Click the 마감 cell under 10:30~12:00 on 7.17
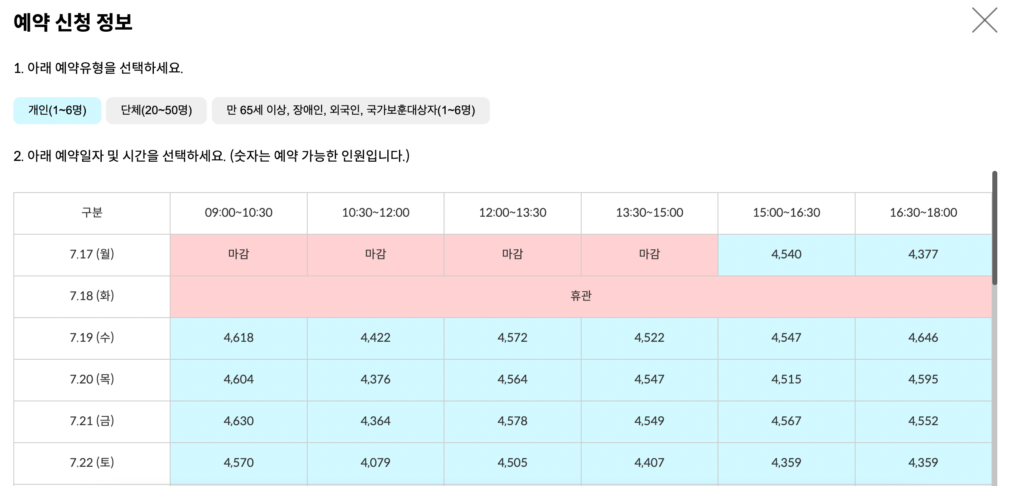The width and height of the screenshot is (1024, 486). tap(376, 255)
